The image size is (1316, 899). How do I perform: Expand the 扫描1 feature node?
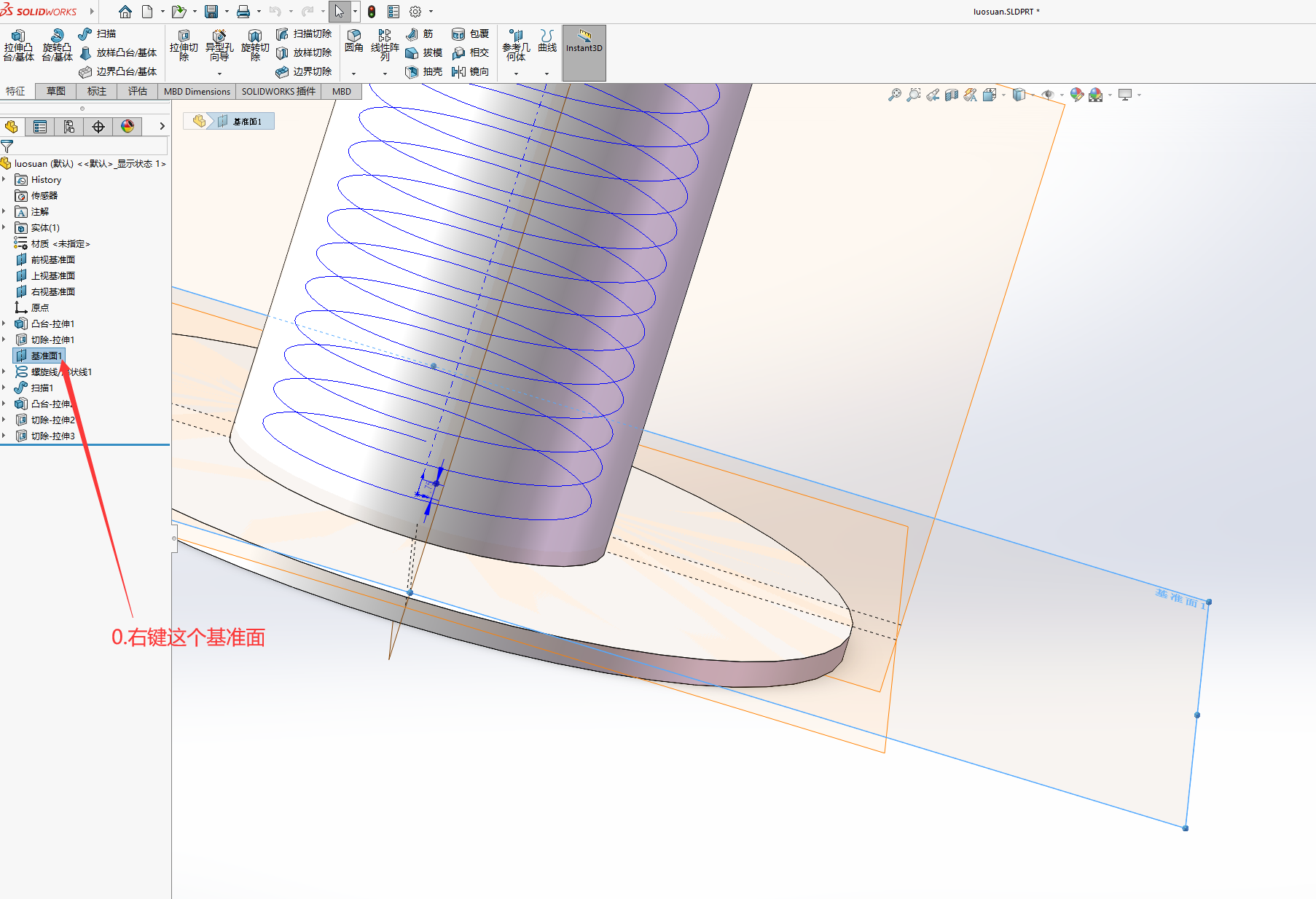coord(4,388)
